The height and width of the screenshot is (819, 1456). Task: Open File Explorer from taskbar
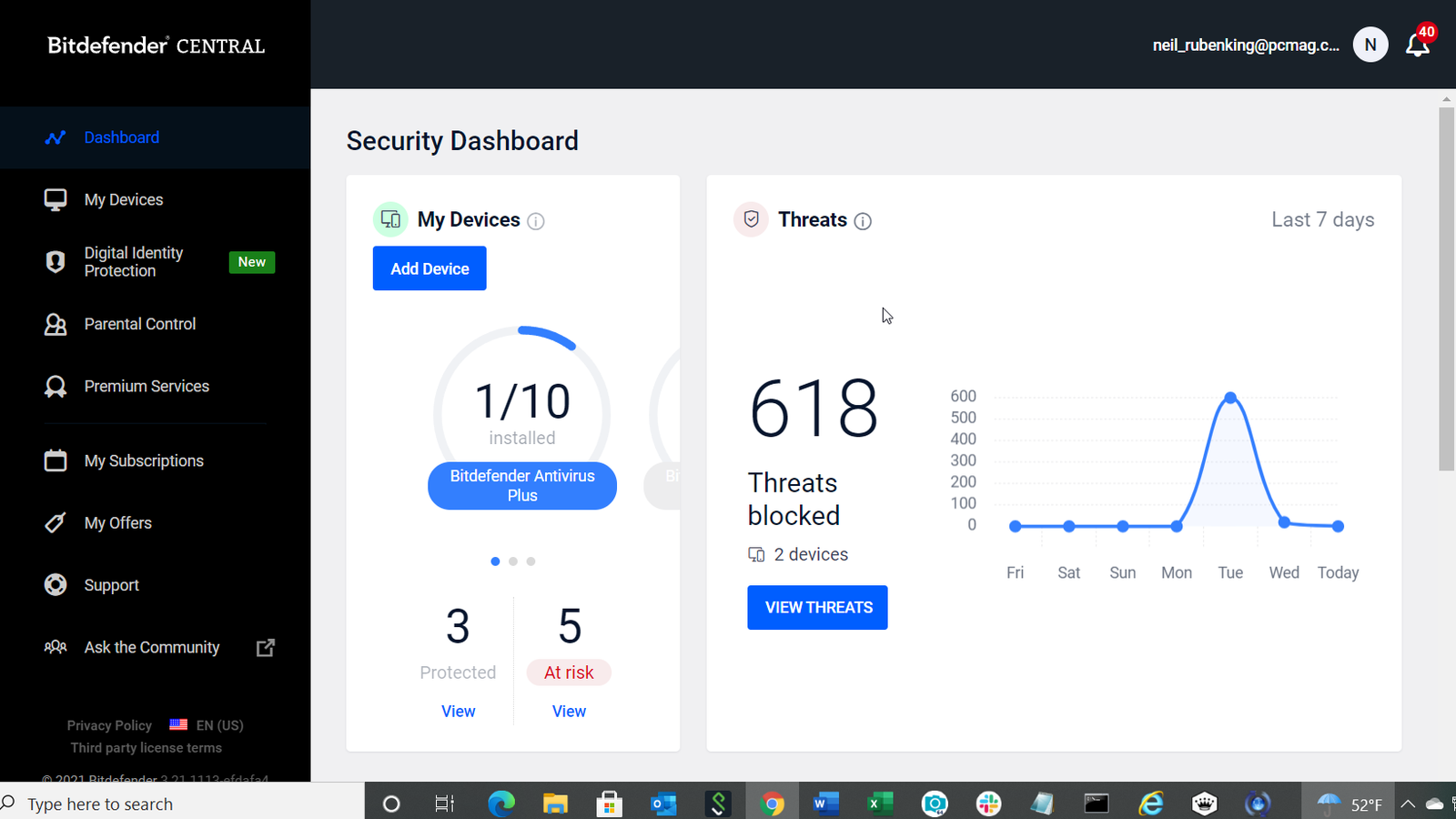coord(555,804)
